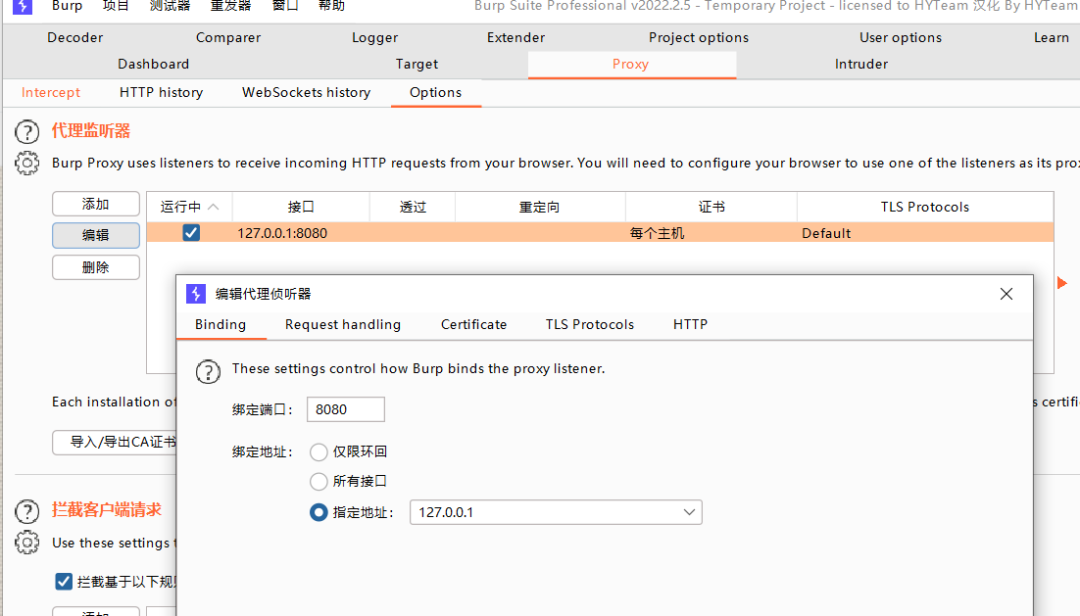The image size is (1080, 616).
Task: Click the 添加 (Add) listener button
Action: [96, 204]
